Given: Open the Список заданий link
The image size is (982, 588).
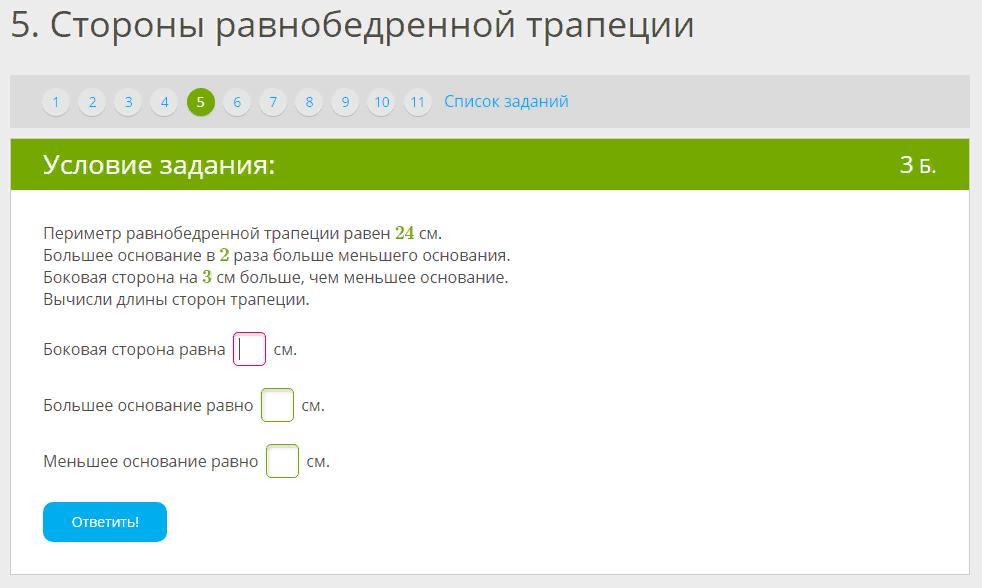Looking at the screenshot, I should pos(506,102).
